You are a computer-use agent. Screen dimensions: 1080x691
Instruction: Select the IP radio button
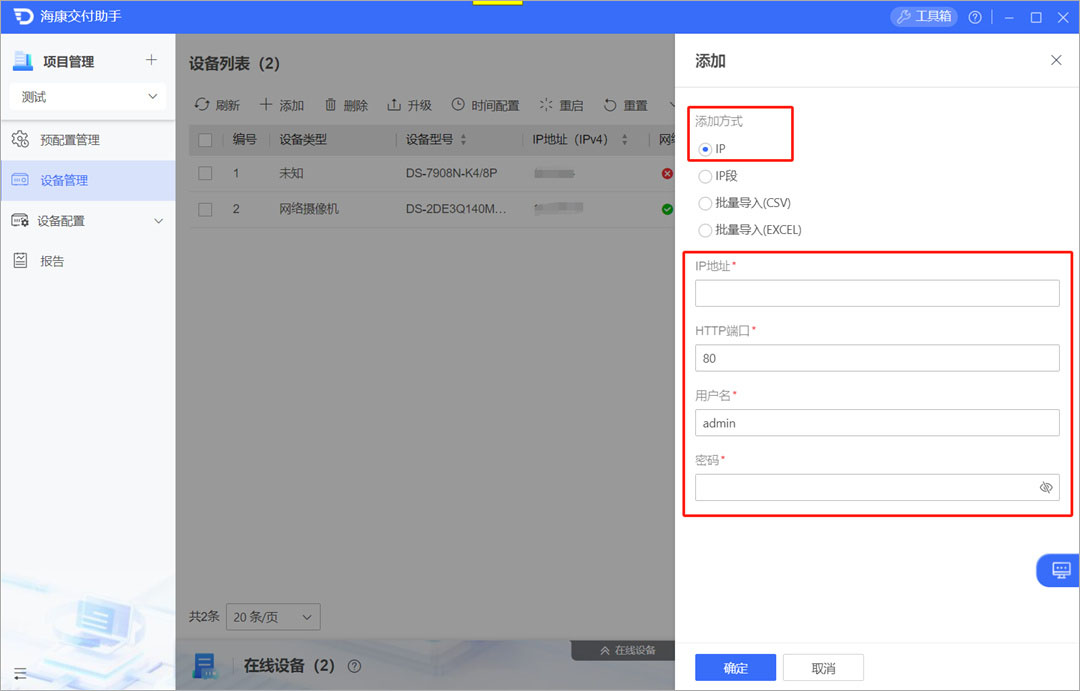(705, 149)
